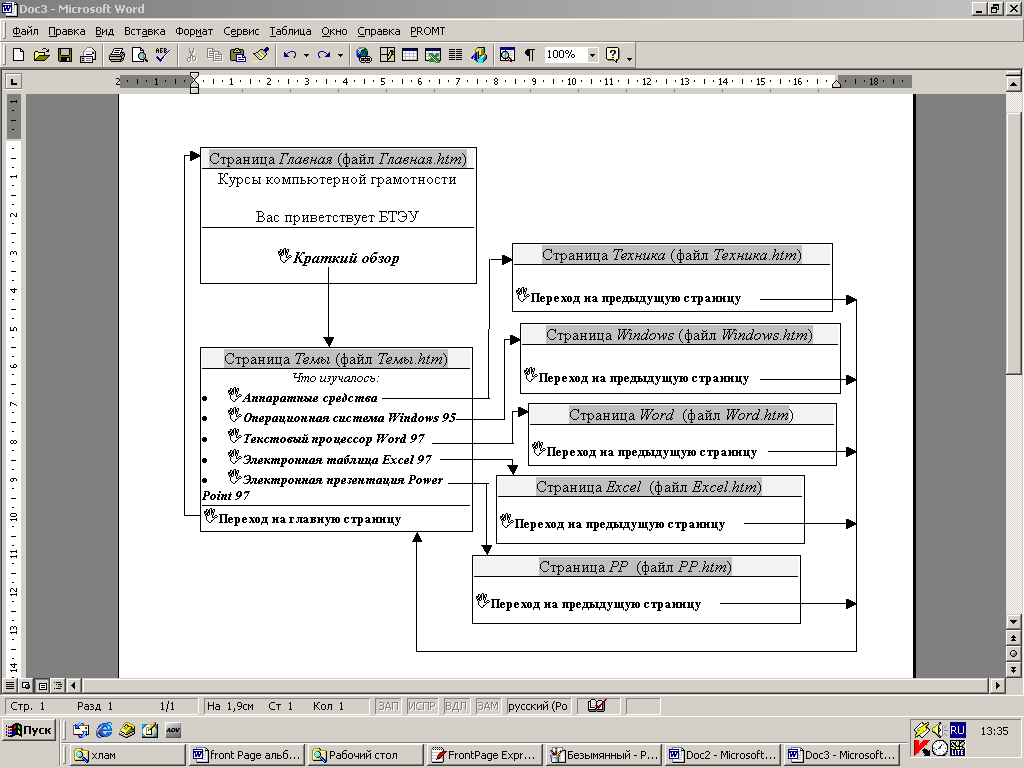
Task: Click the RU keyboard layout tray indicator
Action: [x=957, y=730]
